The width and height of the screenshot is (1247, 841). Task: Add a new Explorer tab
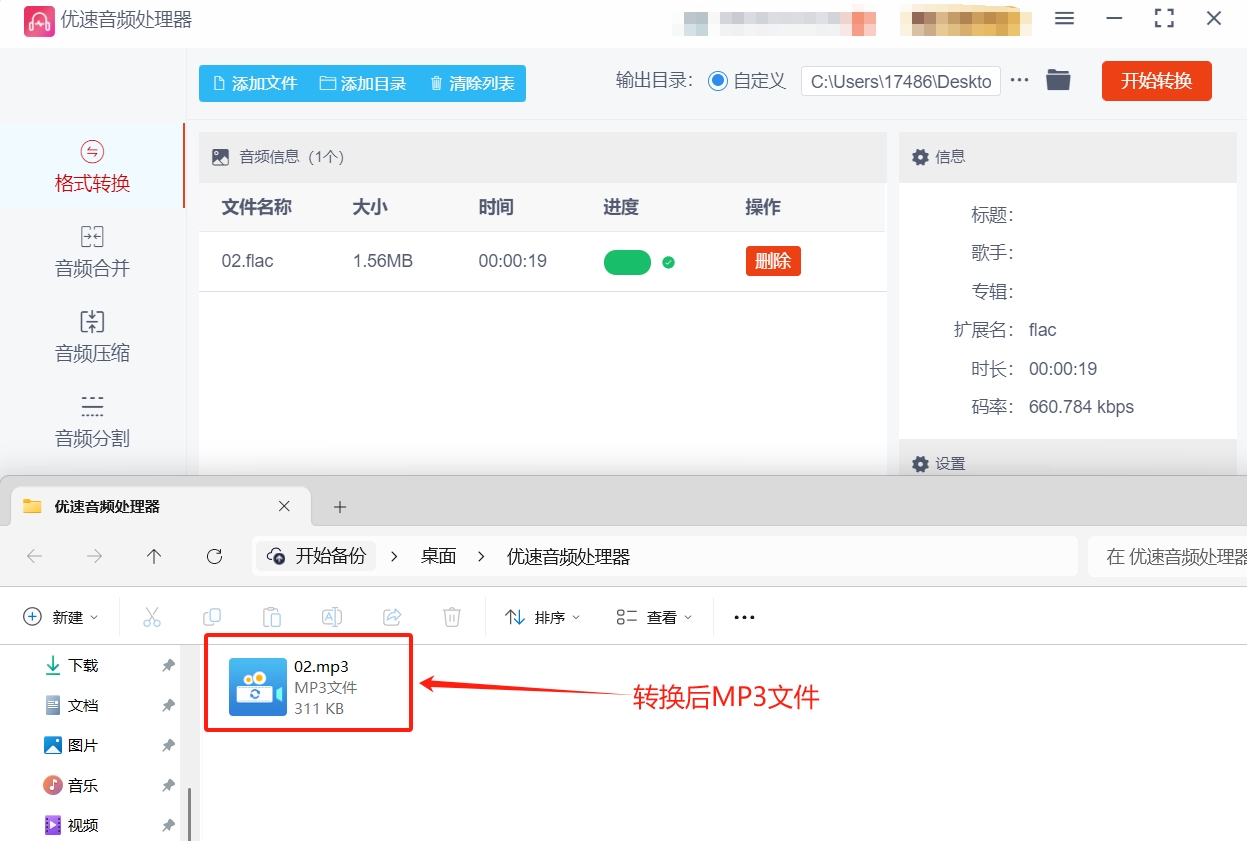(340, 507)
